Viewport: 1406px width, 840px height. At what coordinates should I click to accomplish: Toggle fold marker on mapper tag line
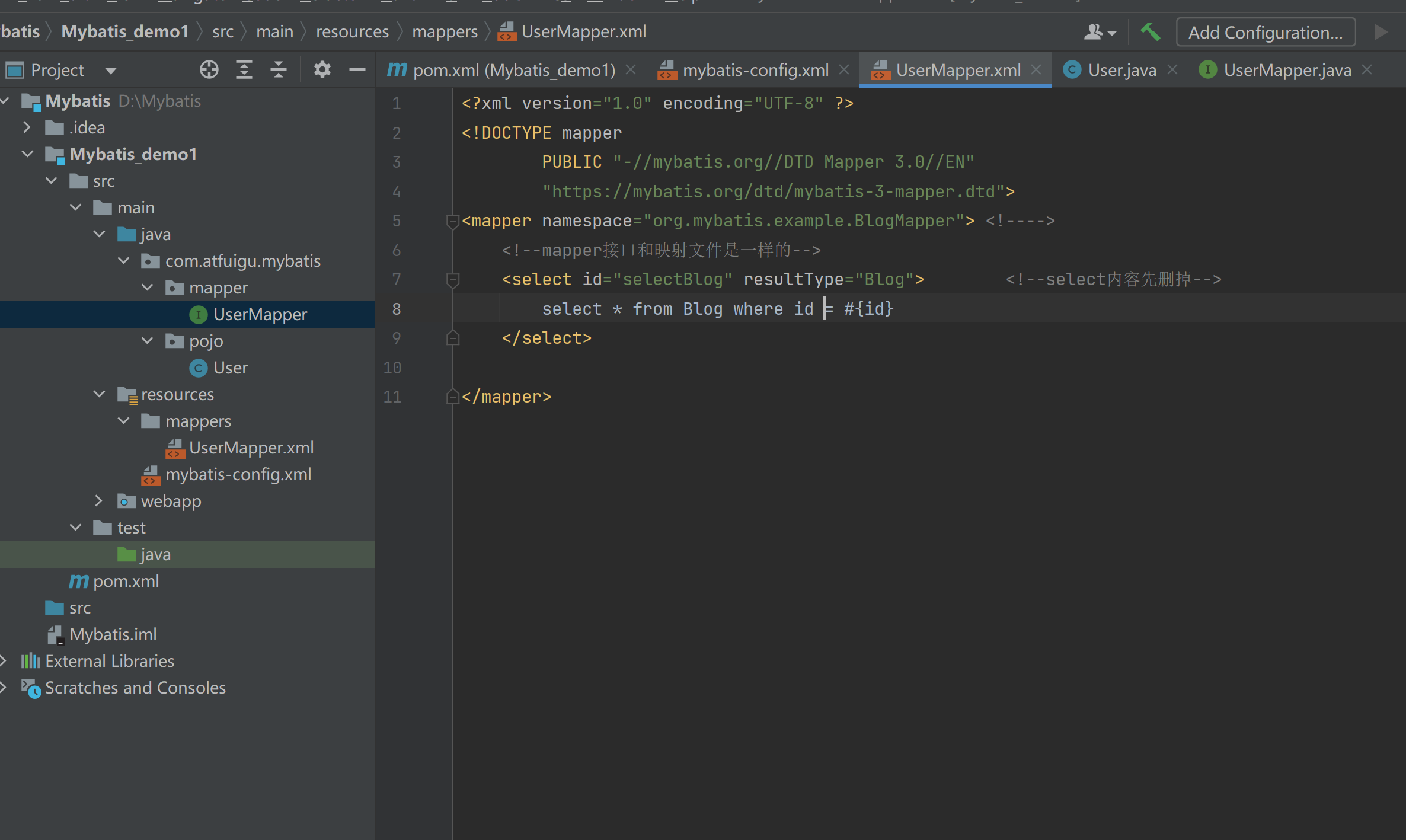point(452,221)
